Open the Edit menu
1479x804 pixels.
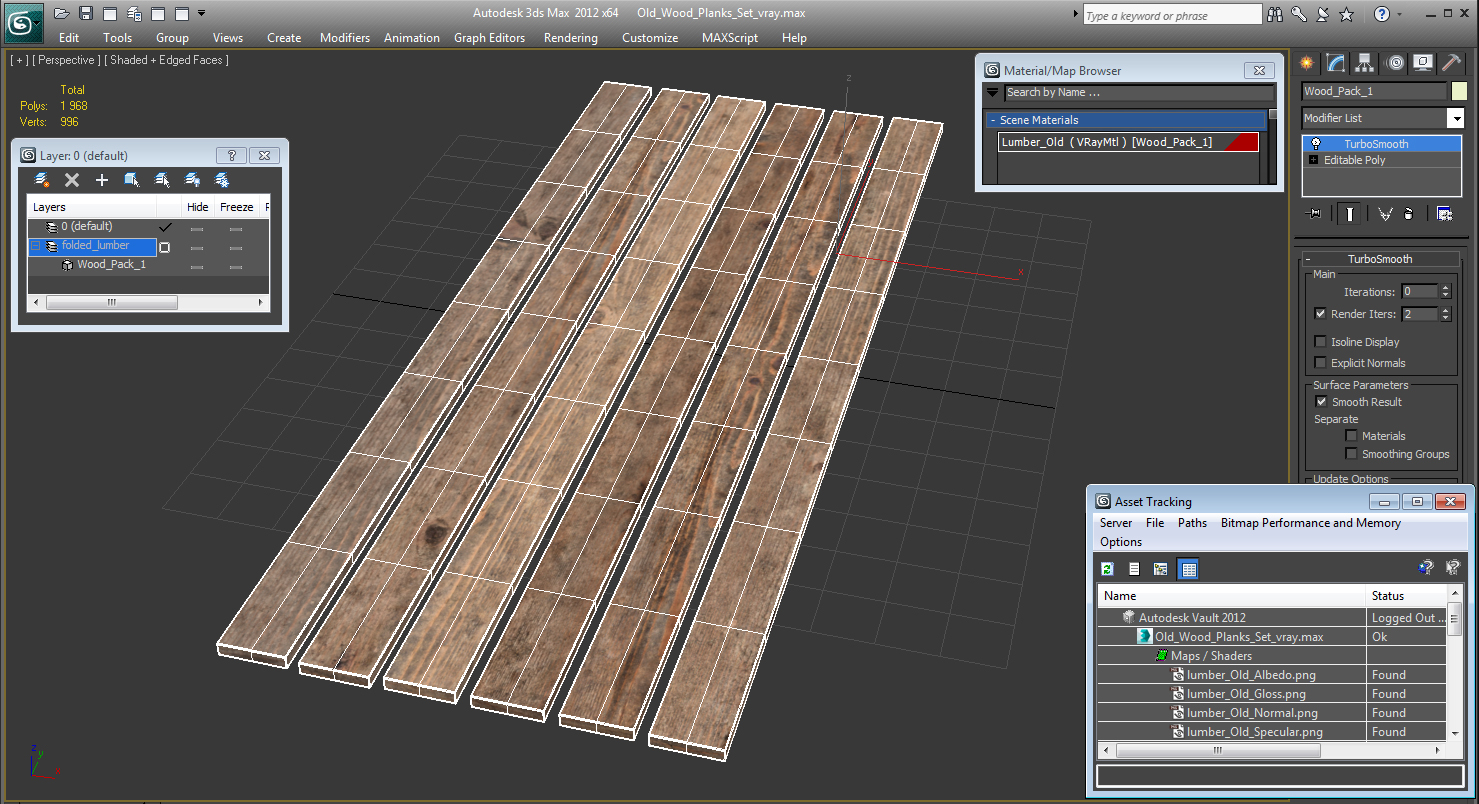point(69,38)
